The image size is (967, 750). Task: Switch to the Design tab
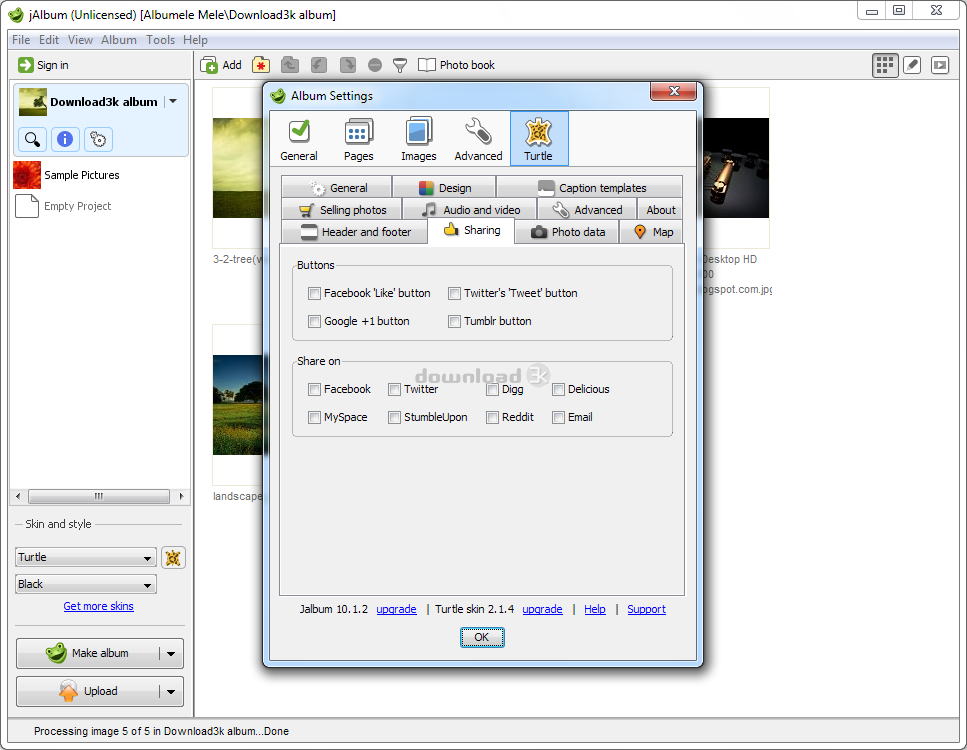click(x=444, y=188)
